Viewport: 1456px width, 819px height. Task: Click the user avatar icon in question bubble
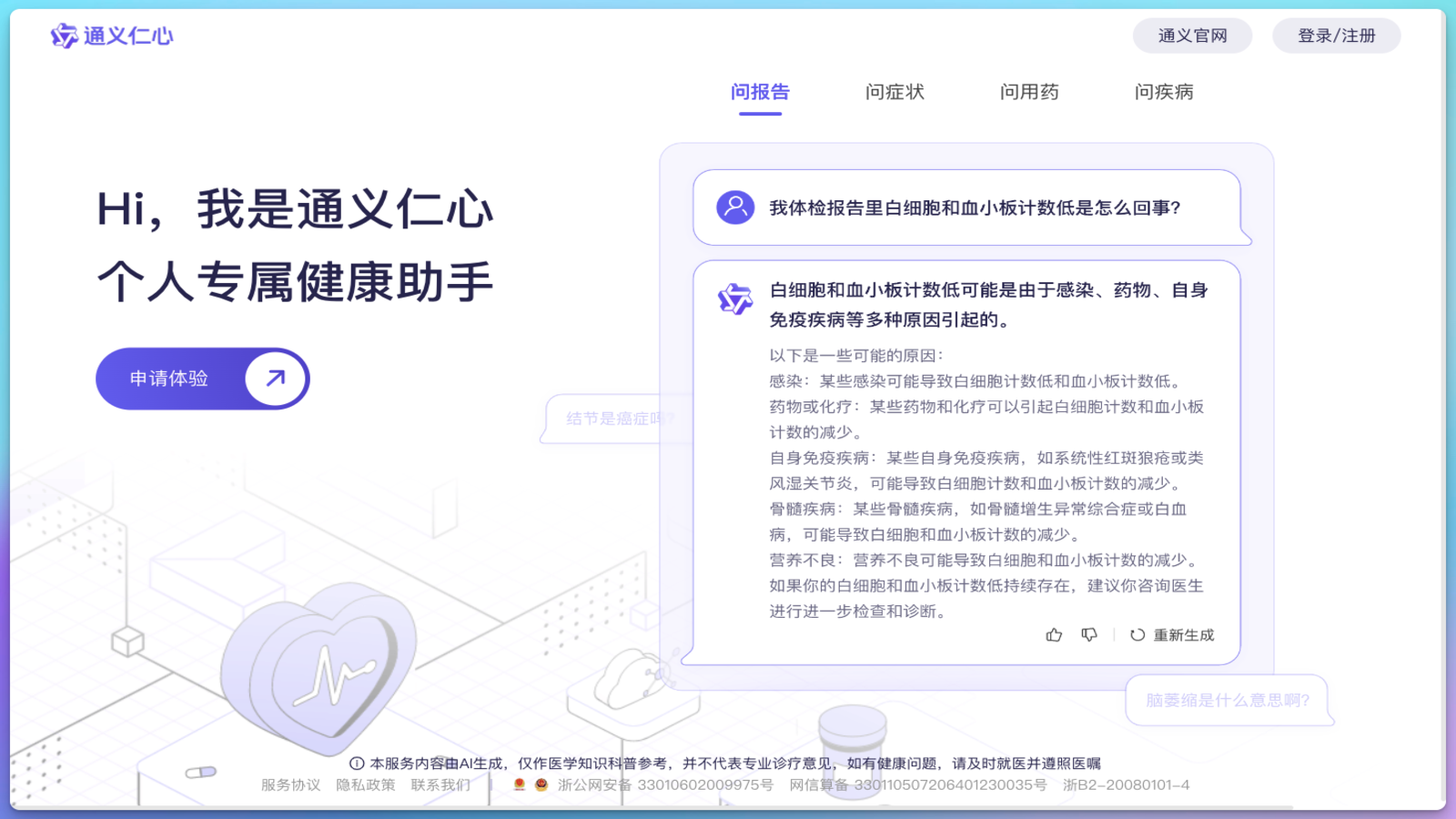(x=735, y=207)
